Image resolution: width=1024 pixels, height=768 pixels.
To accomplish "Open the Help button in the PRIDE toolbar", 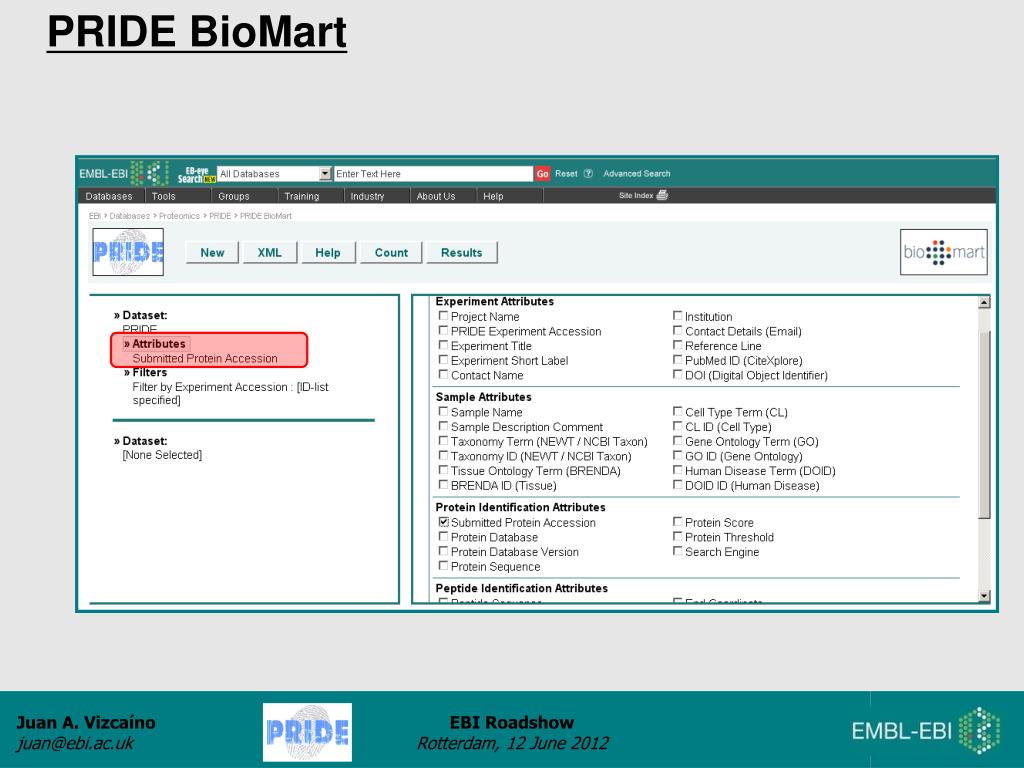I will point(328,253).
